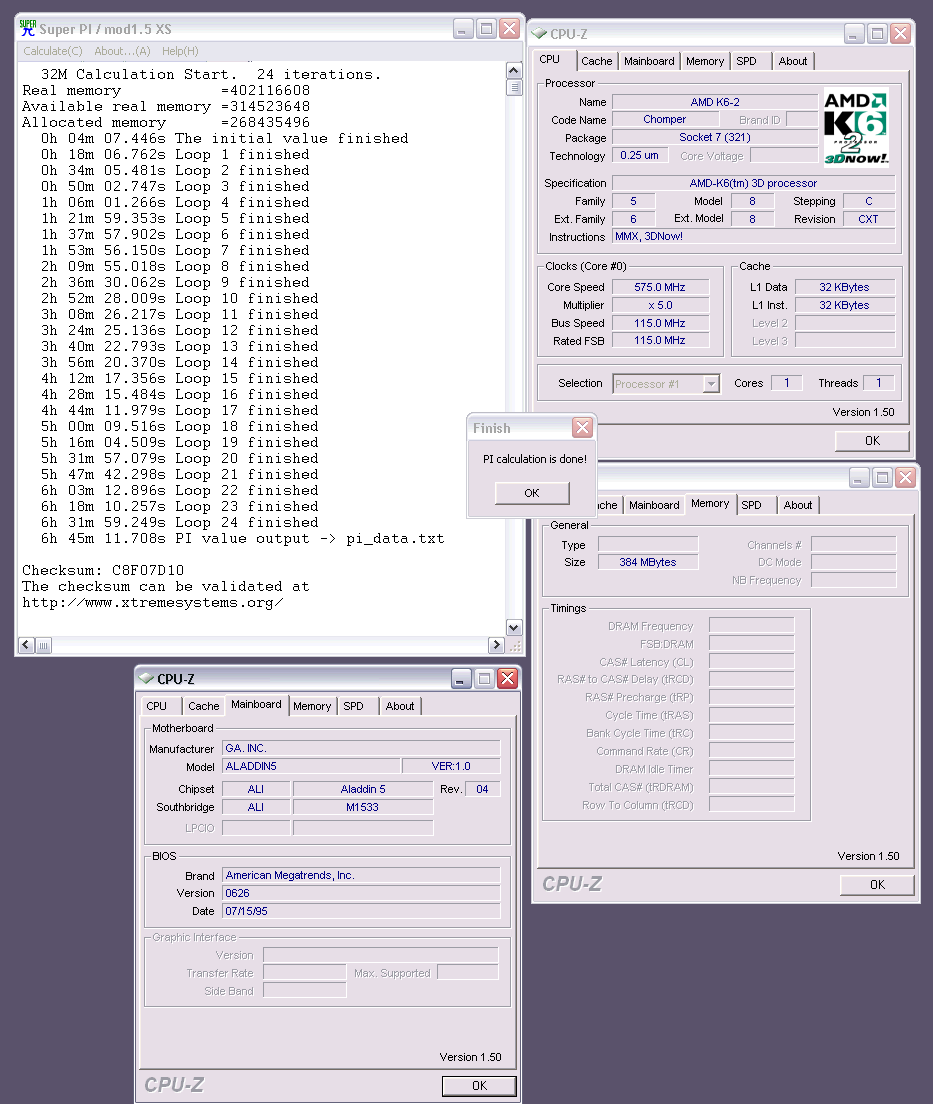Click OK in the CPU-Z Memory window
933x1104 pixels.
click(x=877, y=884)
